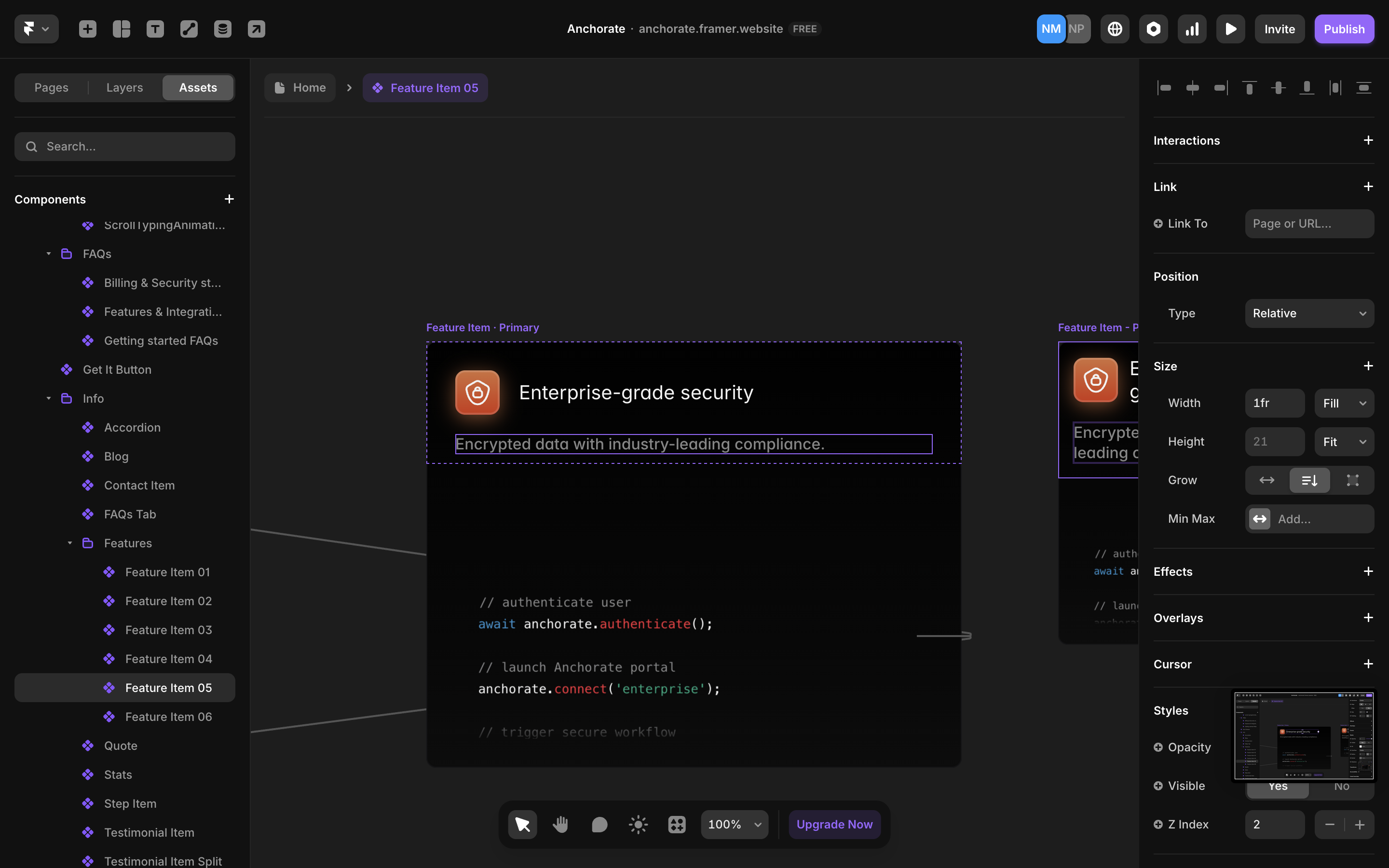Click the Insert plus icon in top toolbar

(x=87, y=29)
